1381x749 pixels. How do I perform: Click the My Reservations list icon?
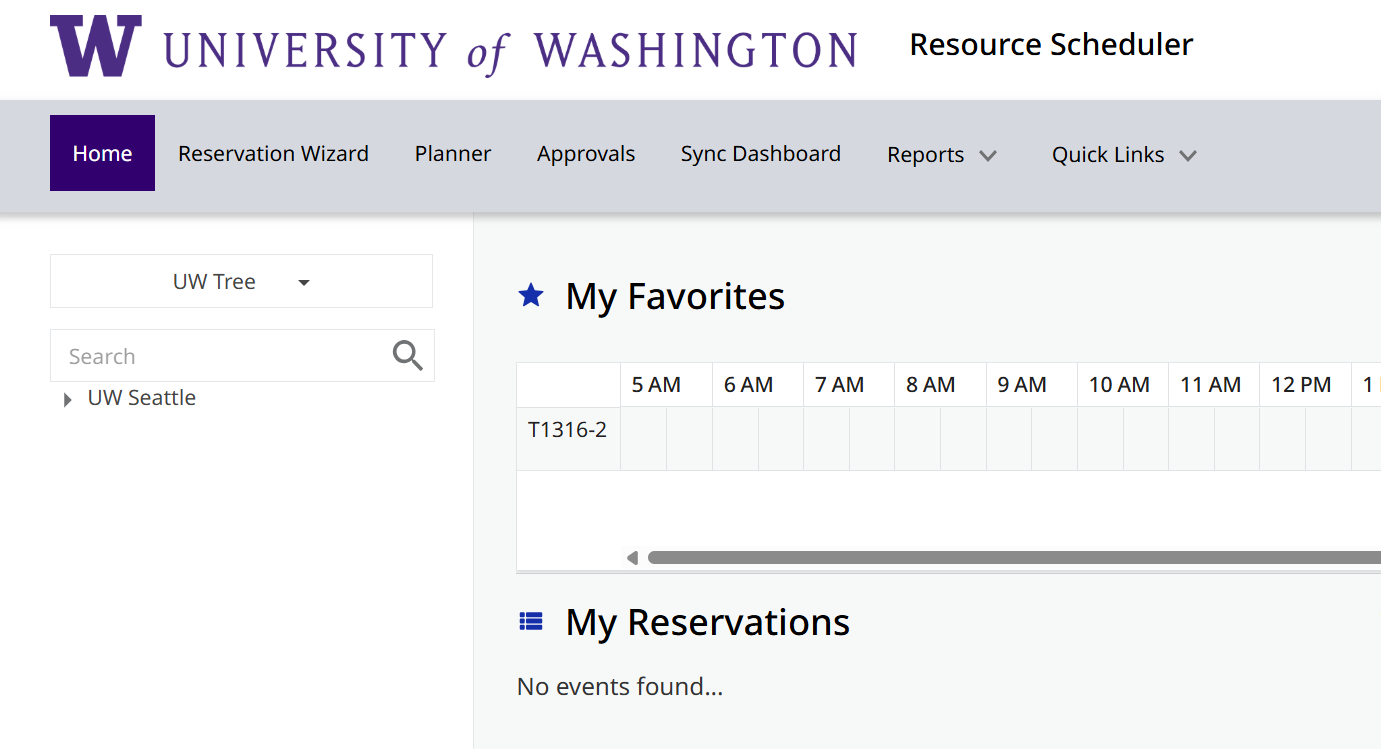click(531, 622)
